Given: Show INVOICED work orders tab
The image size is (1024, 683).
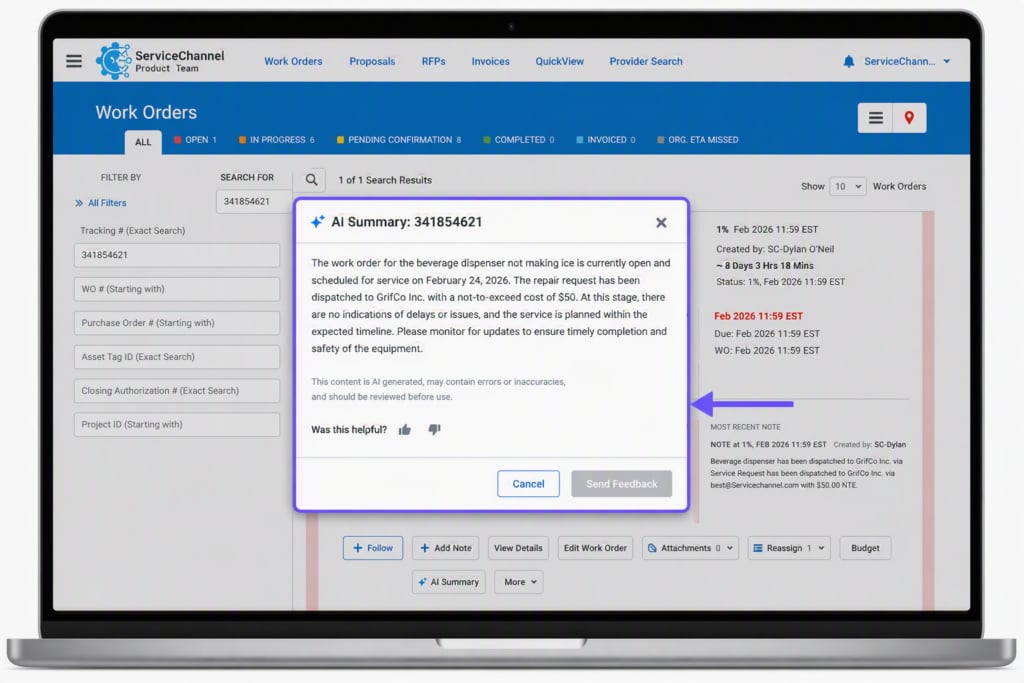Looking at the screenshot, I should pyautogui.click(x=605, y=140).
